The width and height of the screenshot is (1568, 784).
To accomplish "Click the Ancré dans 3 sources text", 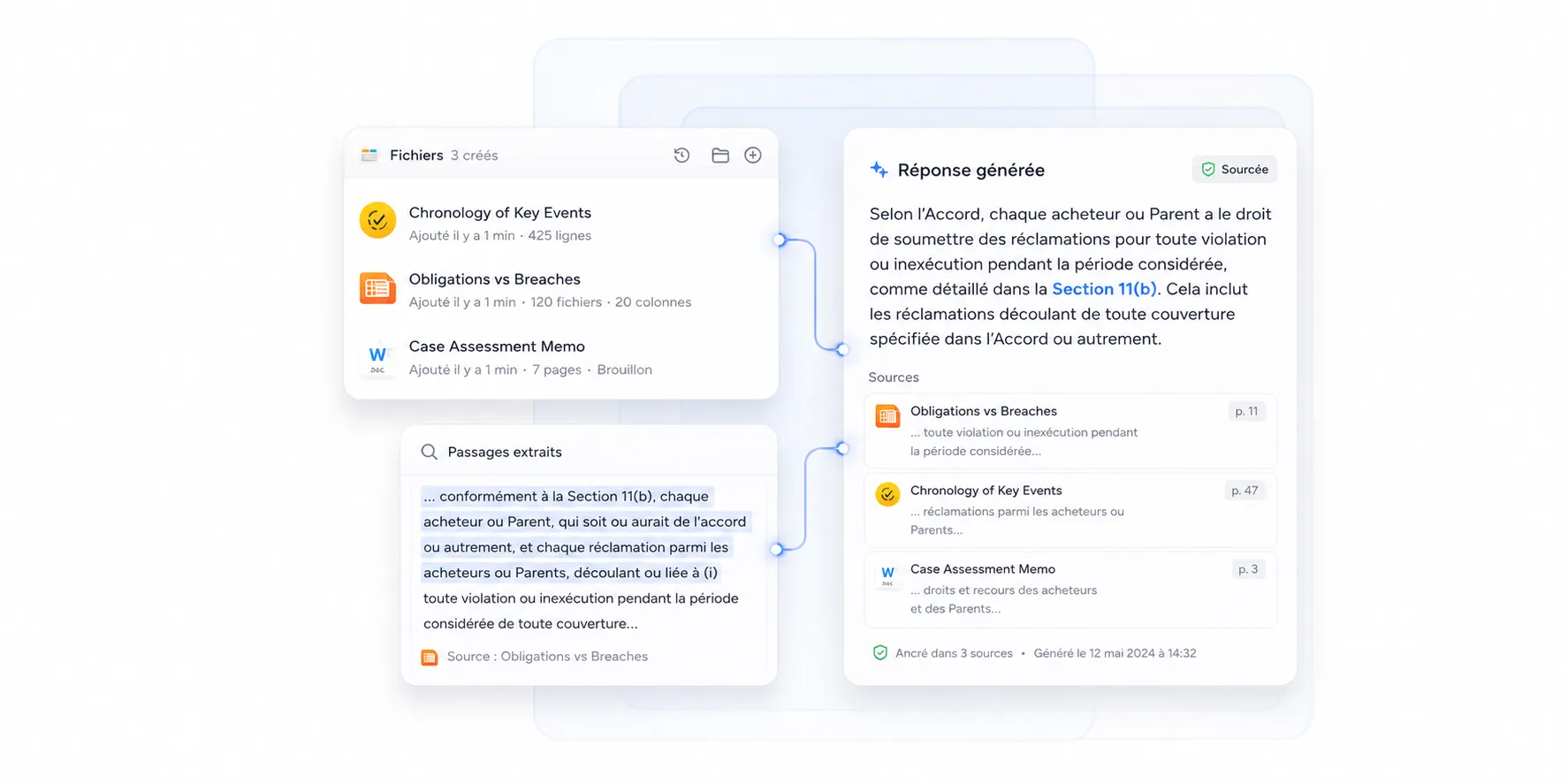I will tap(954, 653).
